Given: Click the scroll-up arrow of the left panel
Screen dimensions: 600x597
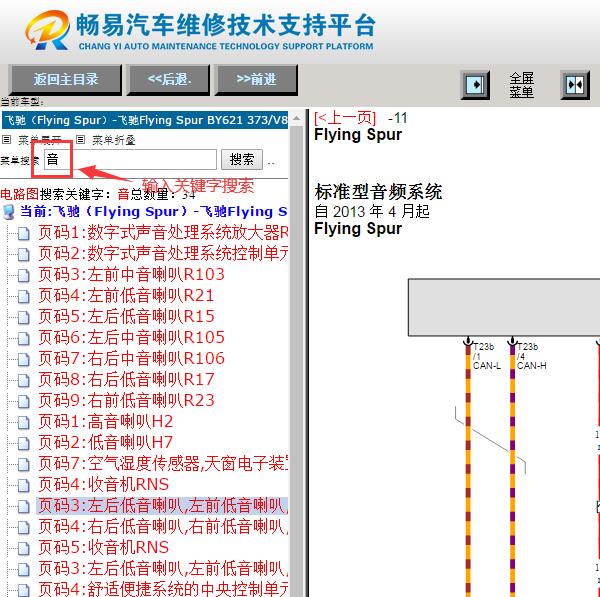Looking at the screenshot, I should (x=297, y=119).
